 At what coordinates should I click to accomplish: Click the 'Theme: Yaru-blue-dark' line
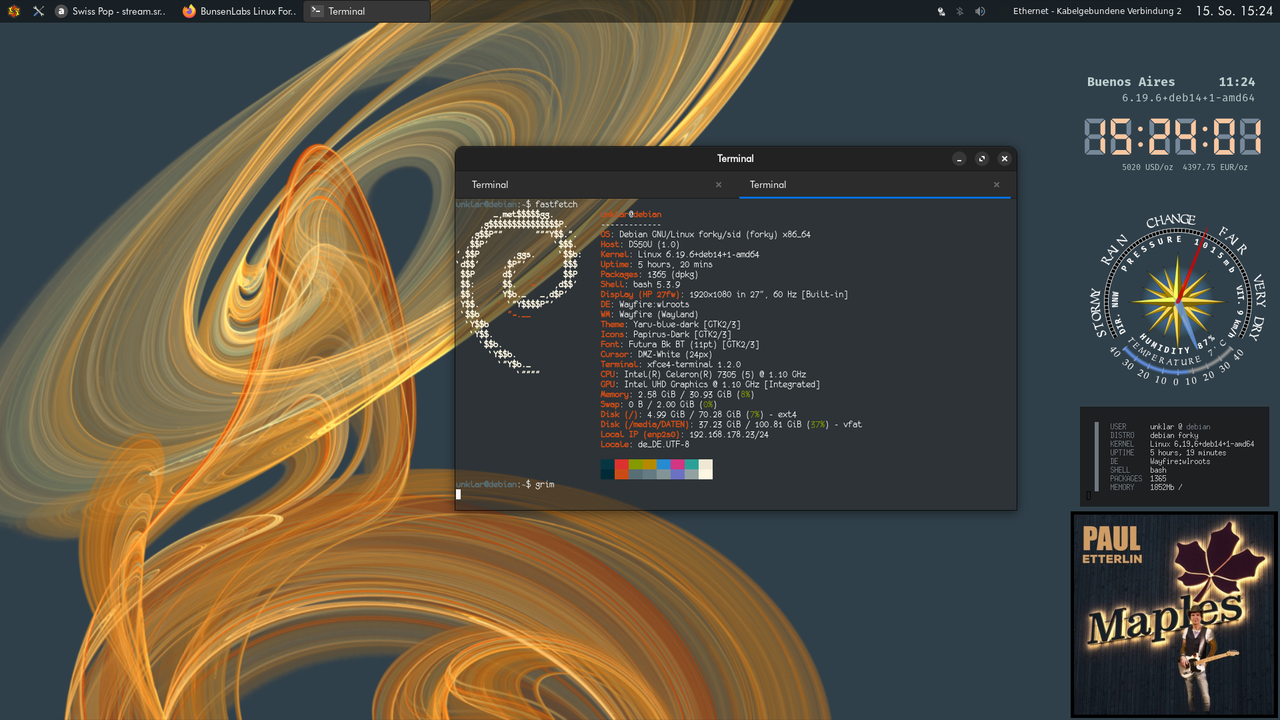pyautogui.click(x=670, y=324)
